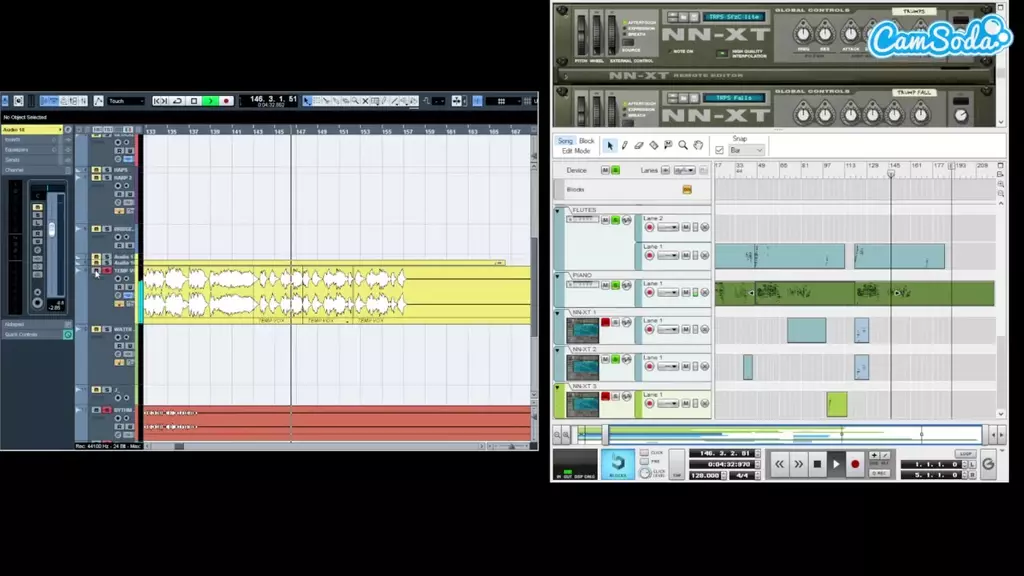
Task: Toggle solo on the PIANO track
Action: [x=615, y=286]
